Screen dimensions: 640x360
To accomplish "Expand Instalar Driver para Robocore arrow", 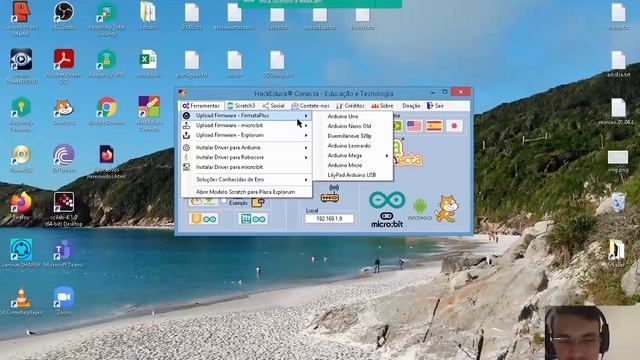I will [306, 157].
